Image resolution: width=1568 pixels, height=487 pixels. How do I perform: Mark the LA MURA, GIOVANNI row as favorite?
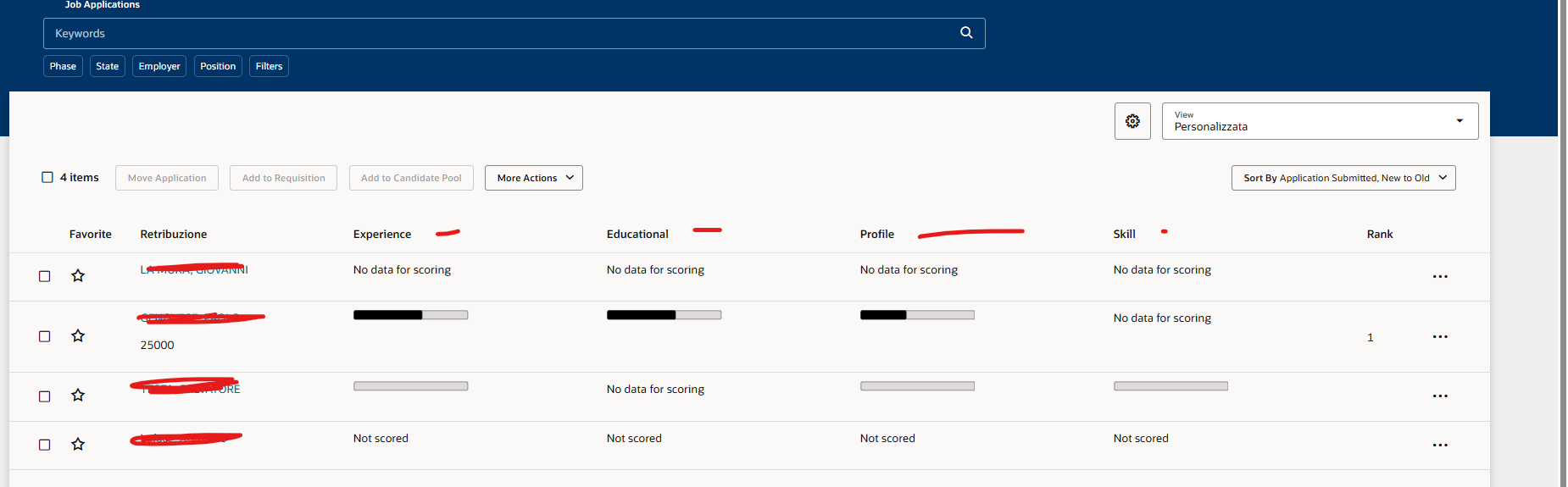[78, 276]
